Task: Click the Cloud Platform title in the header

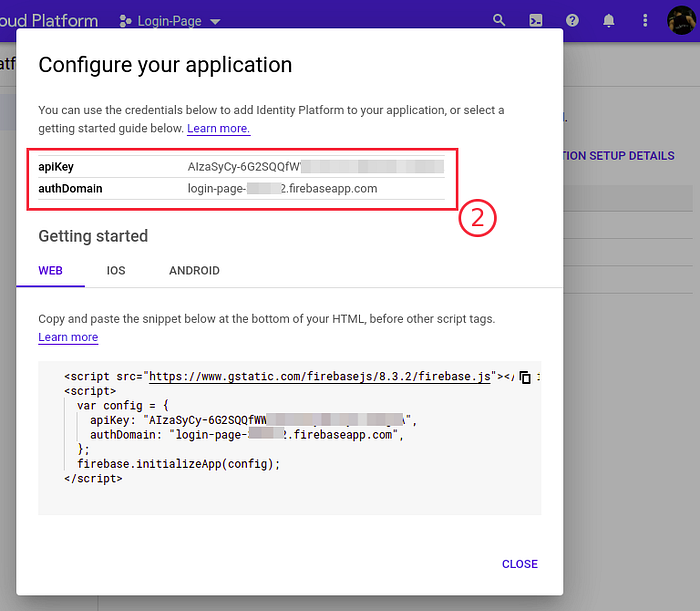Action: click(49, 21)
